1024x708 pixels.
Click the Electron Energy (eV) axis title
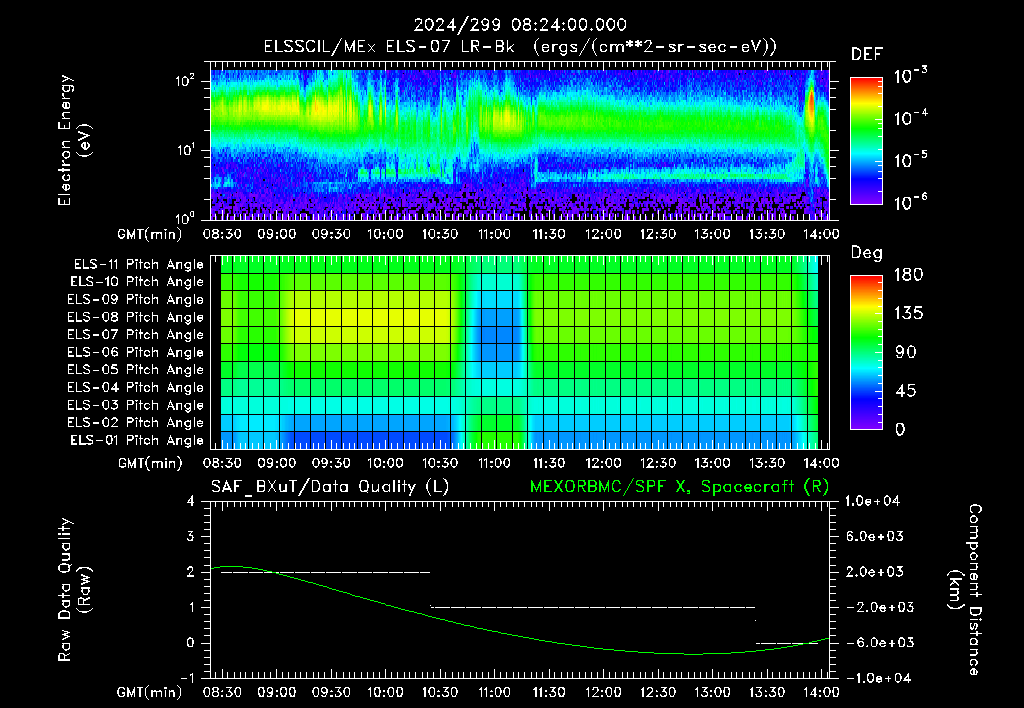tap(74, 140)
